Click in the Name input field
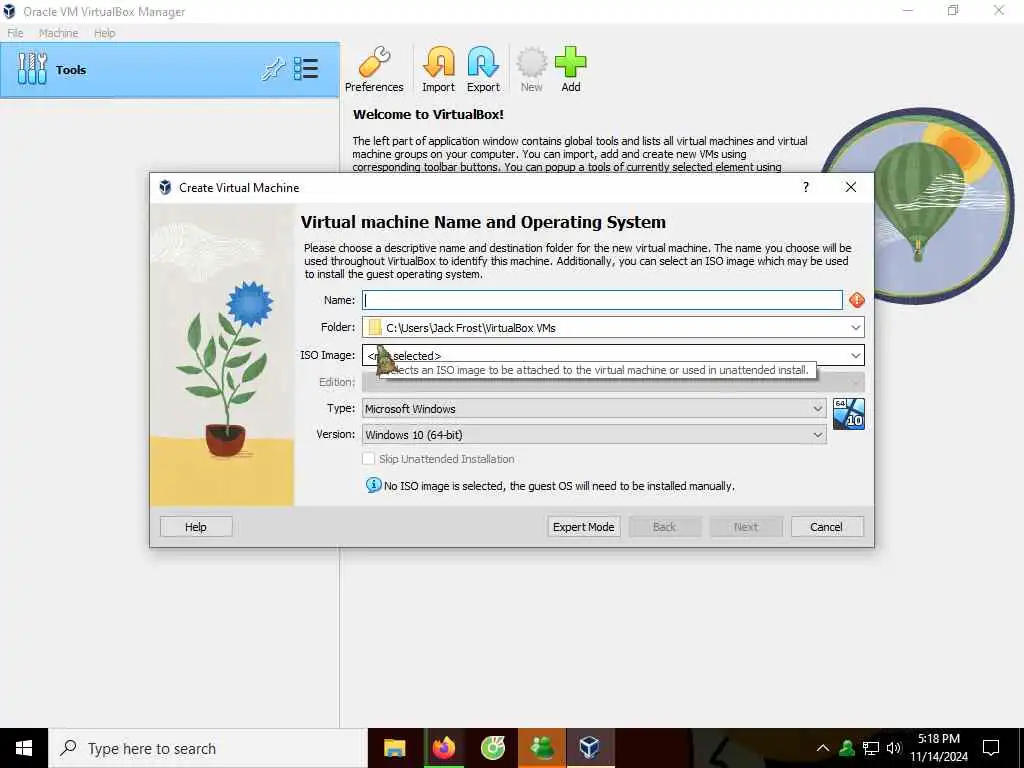Image resolution: width=1024 pixels, height=768 pixels. [603, 300]
